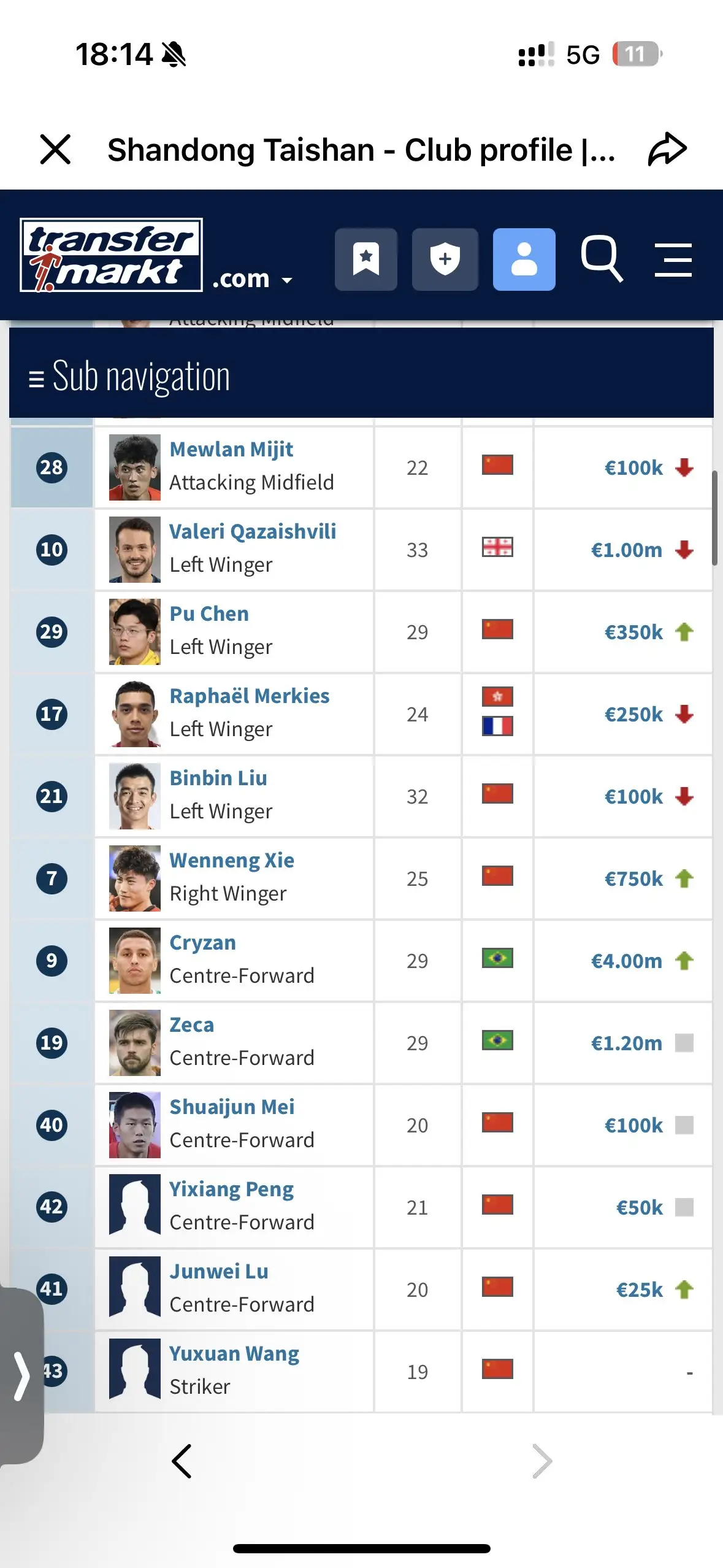The image size is (723, 1568).
Task: Open the hamburger main menu
Action: (x=673, y=259)
